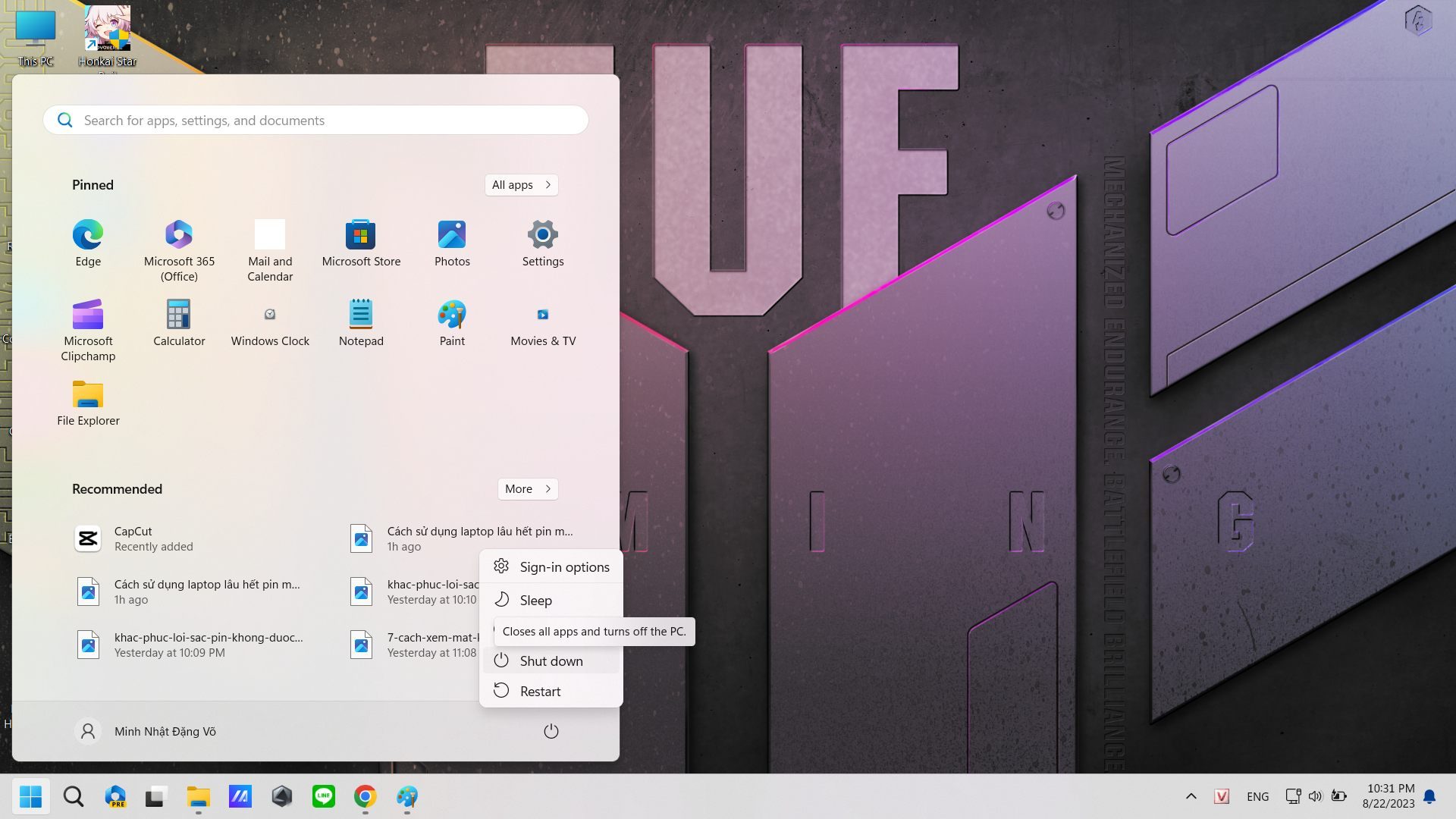This screenshot has width=1456, height=819.
Task: Select Shut down from power menu
Action: click(551, 661)
